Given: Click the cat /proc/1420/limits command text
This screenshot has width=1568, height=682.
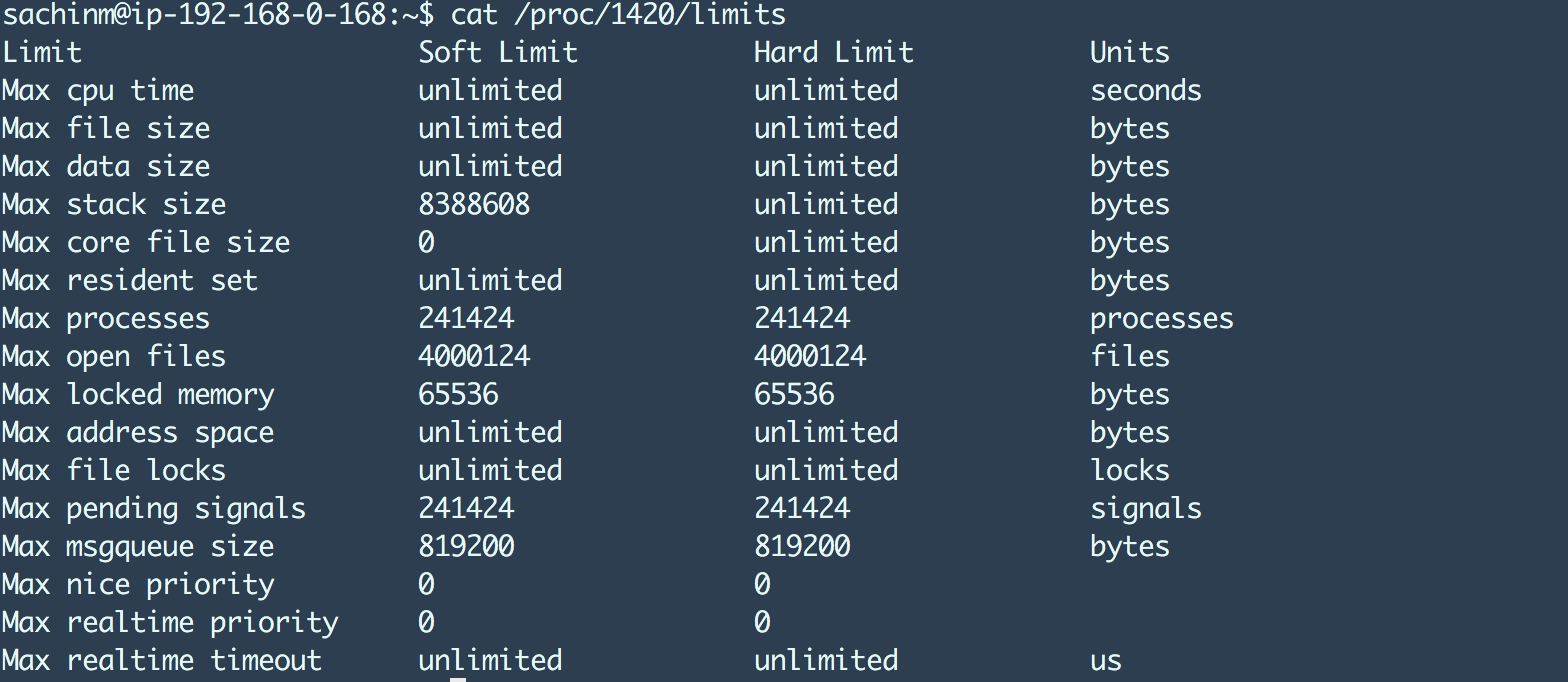Looking at the screenshot, I should tap(618, 14).
